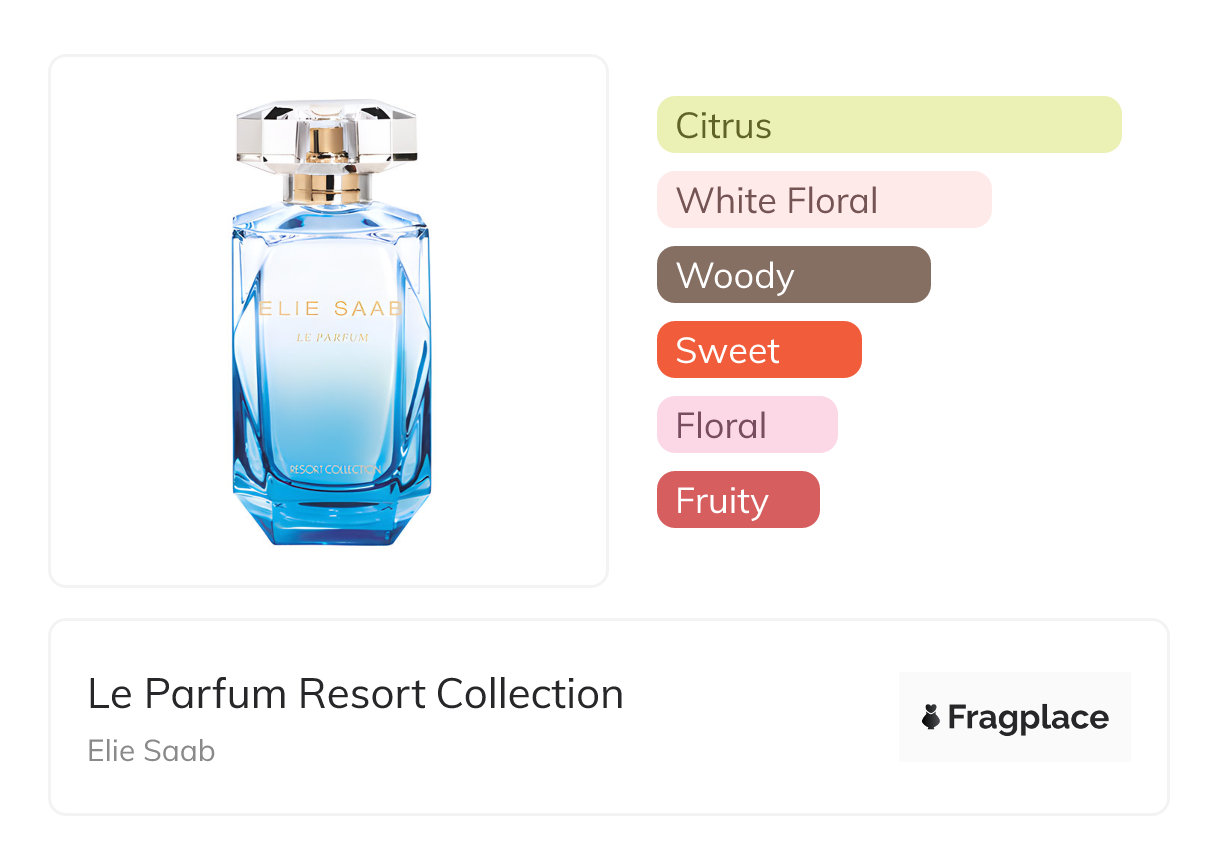Choose the Woody accord bar

pos(793,275)
